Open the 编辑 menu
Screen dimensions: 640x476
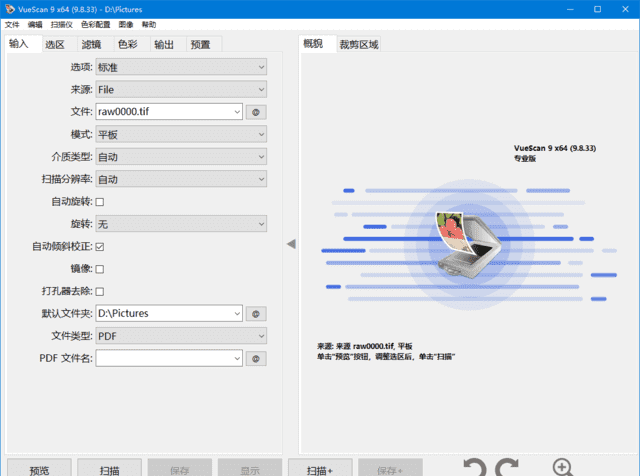(35, 24)
